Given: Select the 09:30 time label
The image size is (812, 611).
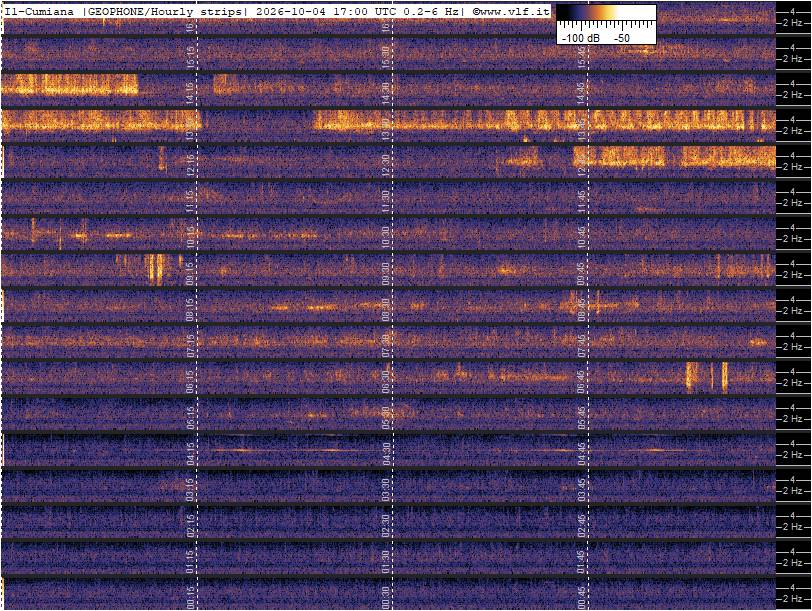Looking at the screenshot, I should (x=385, y=274).
